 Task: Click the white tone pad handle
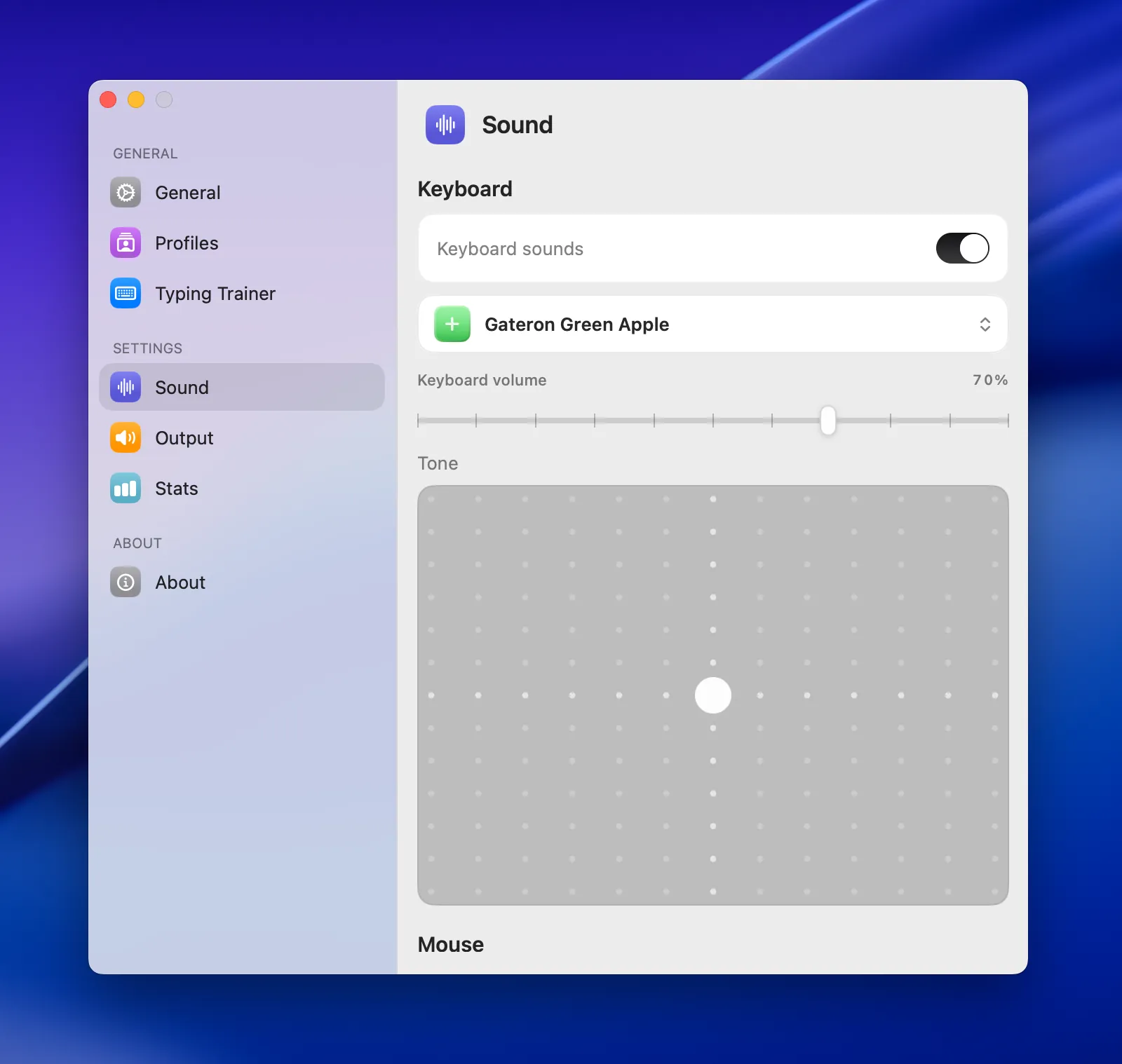click(x=713, y=695)
